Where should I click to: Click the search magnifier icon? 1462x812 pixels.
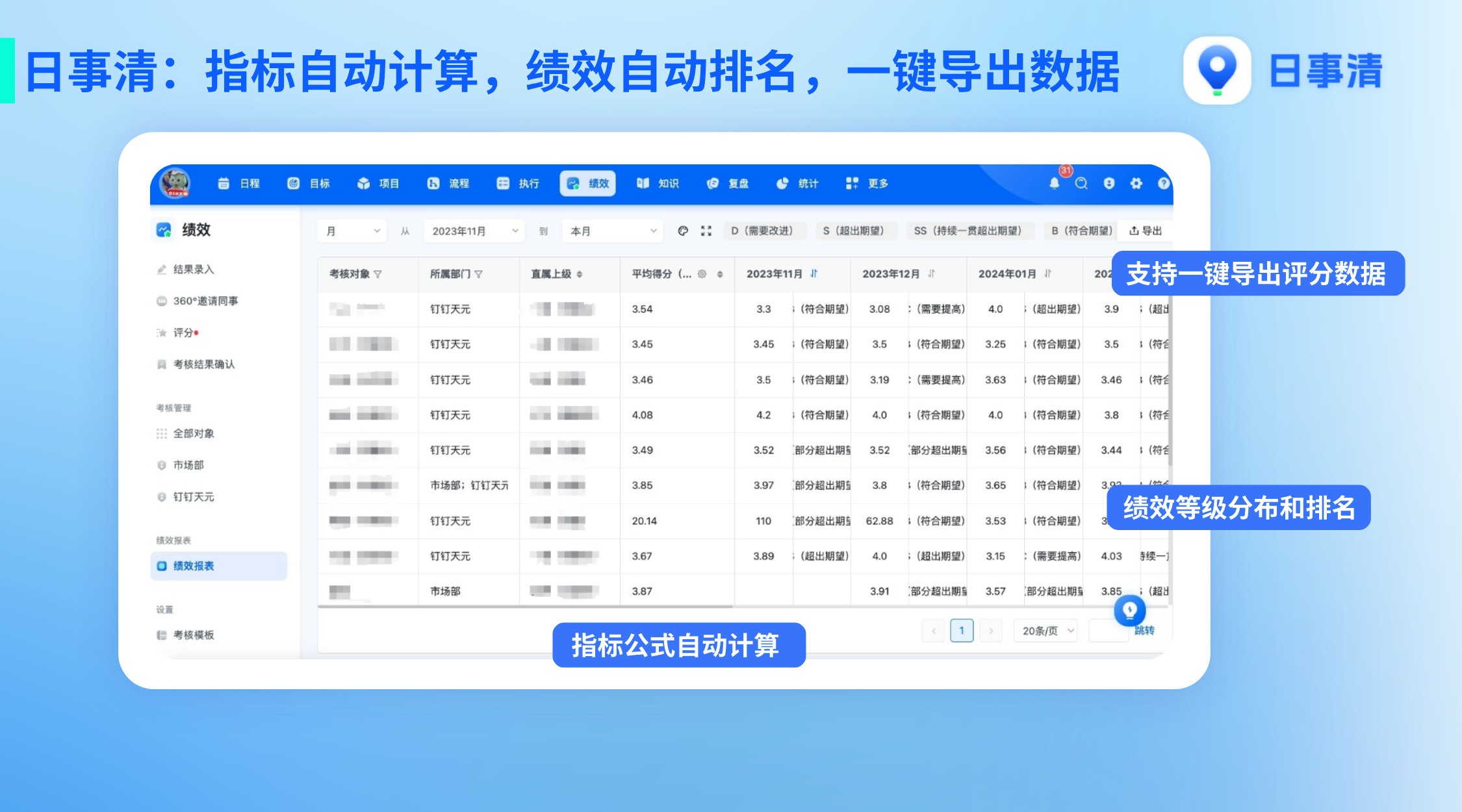point(1081,184)
